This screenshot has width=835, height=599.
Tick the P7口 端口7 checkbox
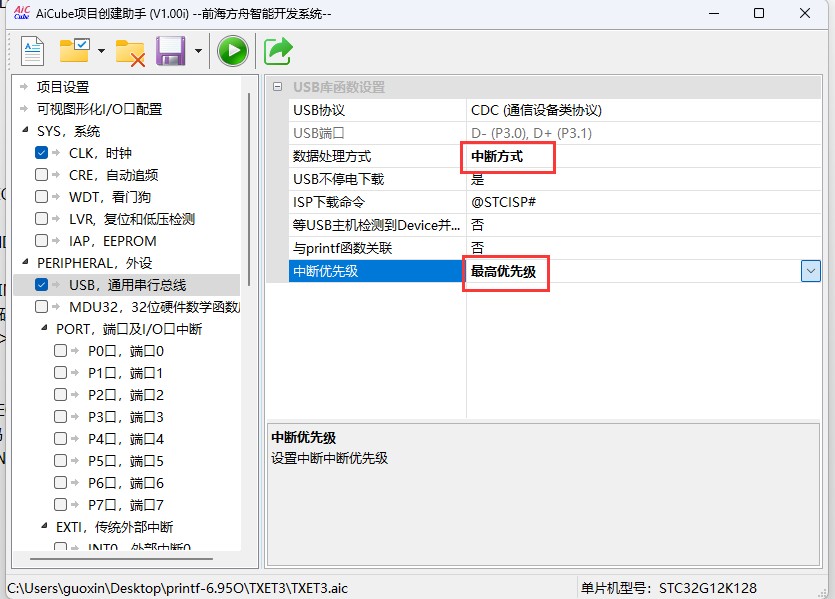point(60,505)
